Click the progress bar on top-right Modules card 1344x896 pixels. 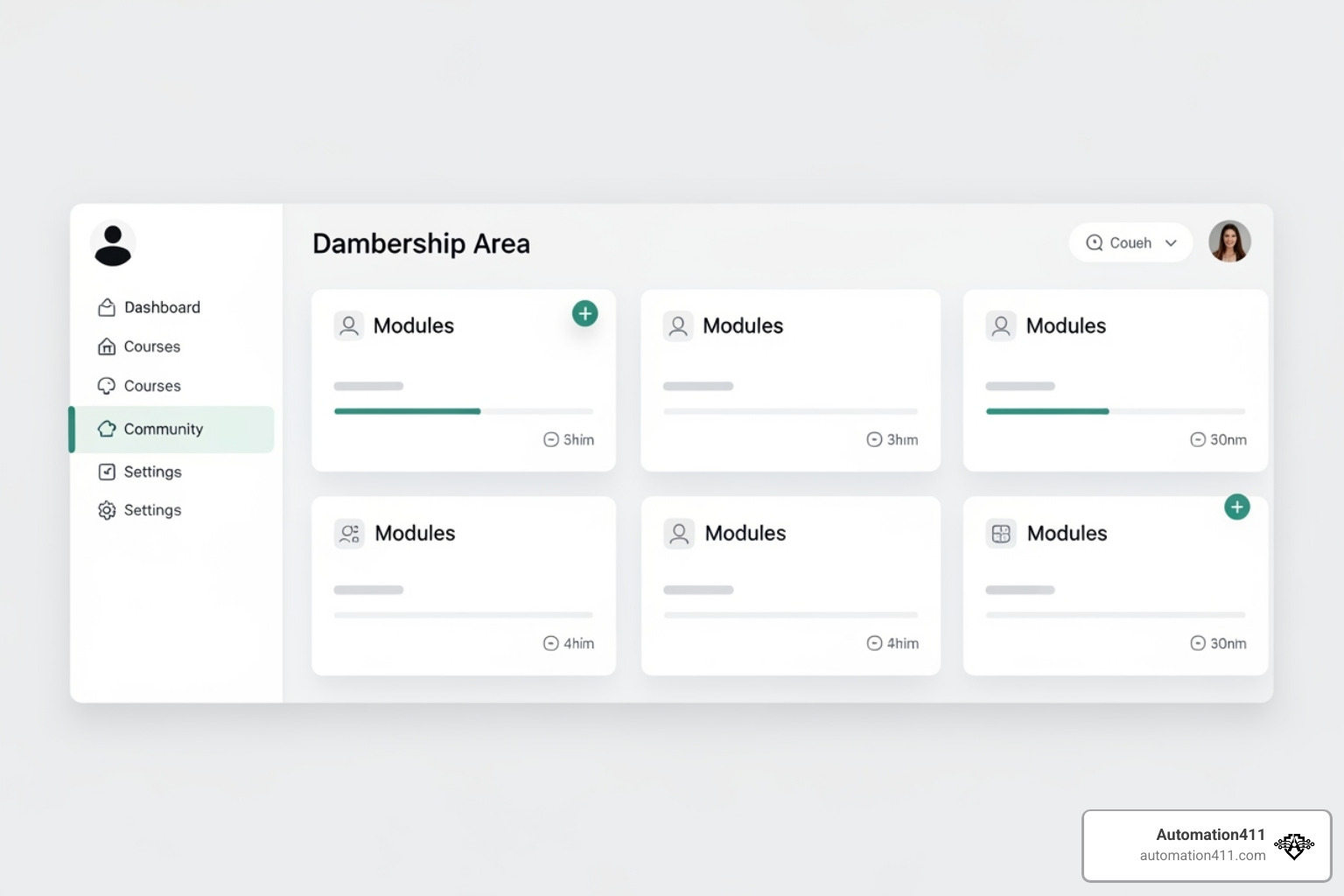coord(1115,411)
